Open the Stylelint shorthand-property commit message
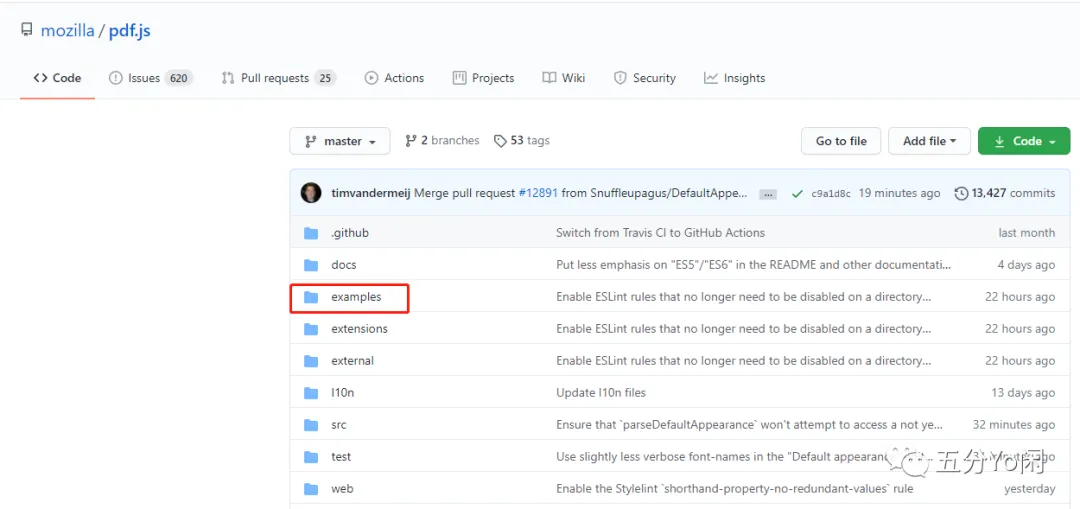This screenshot has width=1080, height=509. pyautogui.click(x=734, y=489)
